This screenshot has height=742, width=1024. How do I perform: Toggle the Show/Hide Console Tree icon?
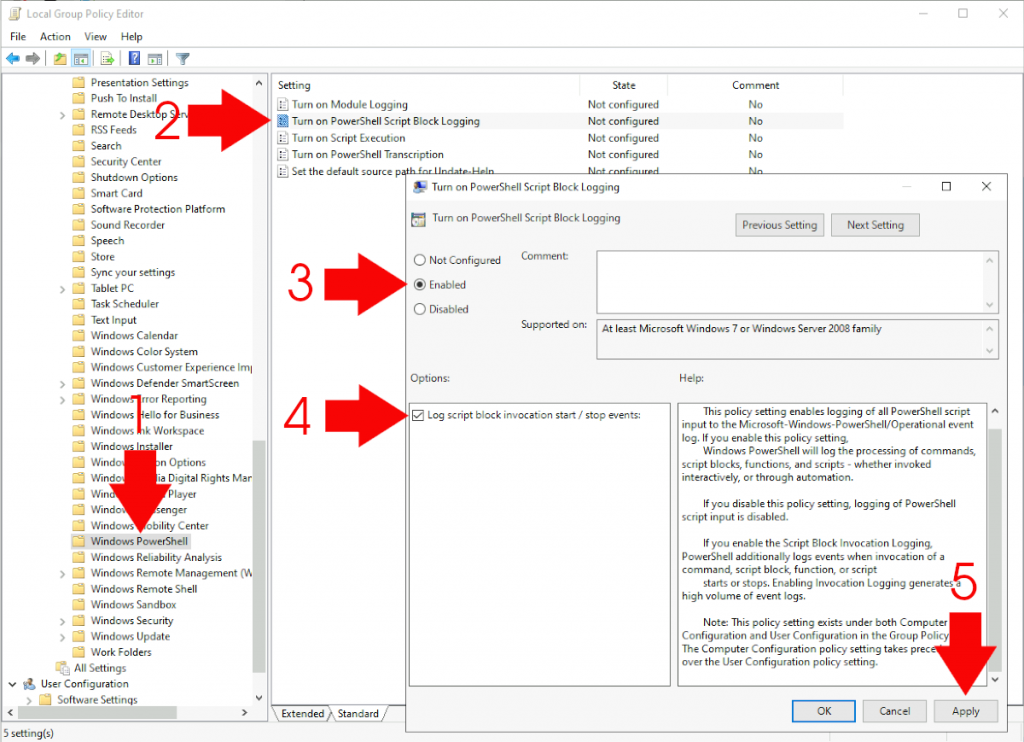(81, 57)
